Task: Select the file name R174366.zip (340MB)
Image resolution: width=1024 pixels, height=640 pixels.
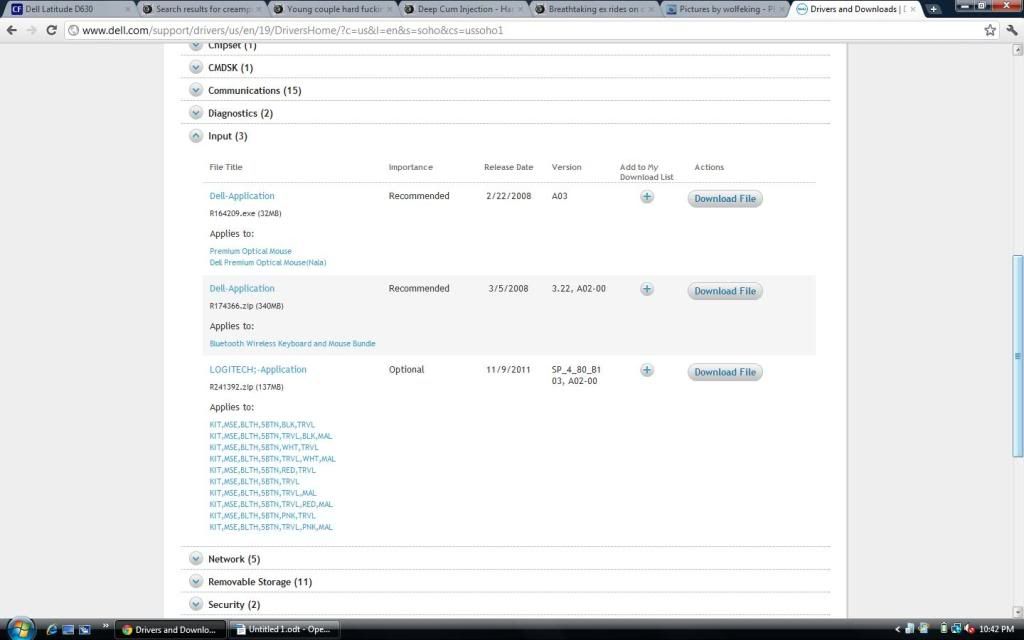Action: click(x=246, y=306)
